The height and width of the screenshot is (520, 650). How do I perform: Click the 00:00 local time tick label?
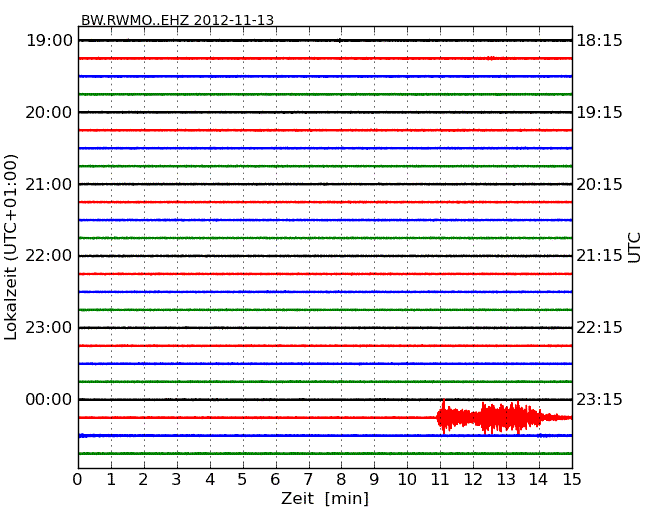(x=49, y=399)
